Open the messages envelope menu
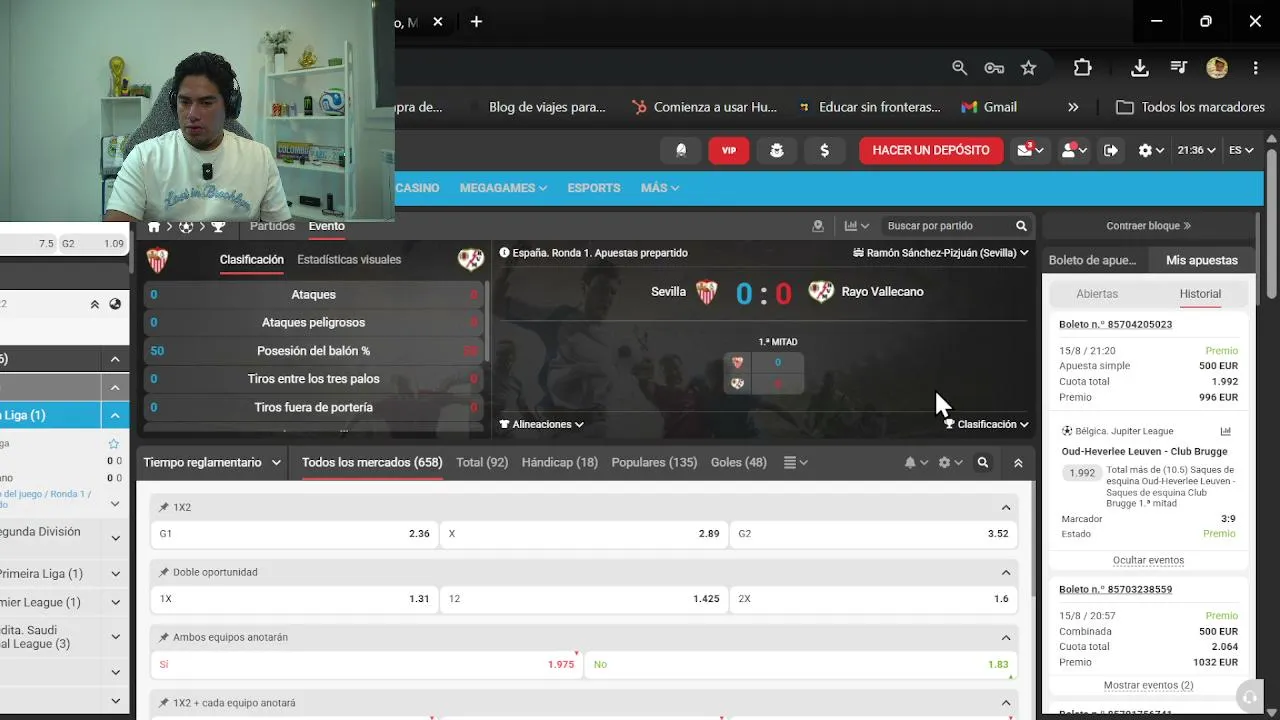This screenshot has height=720, width=1280. (x=1030, y=150)
